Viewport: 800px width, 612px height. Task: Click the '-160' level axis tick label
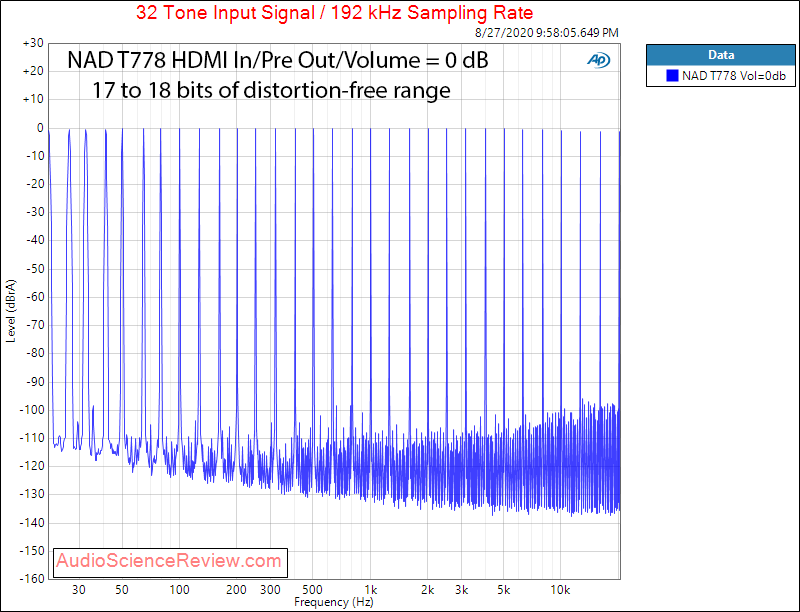pyautogui.click(x=32, y=579)
